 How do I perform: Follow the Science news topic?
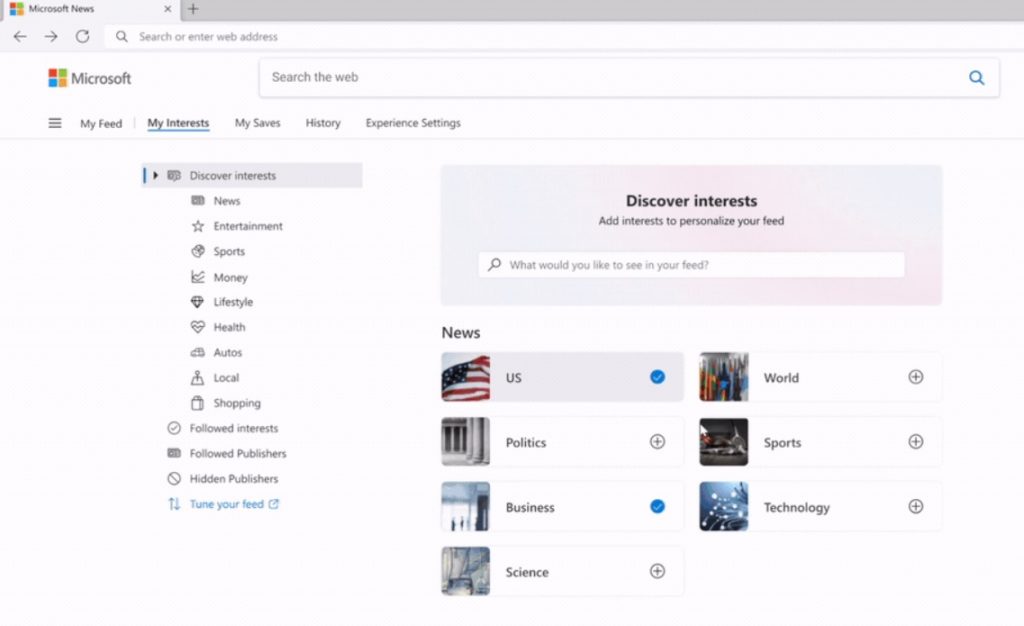[x=657, y=571]
